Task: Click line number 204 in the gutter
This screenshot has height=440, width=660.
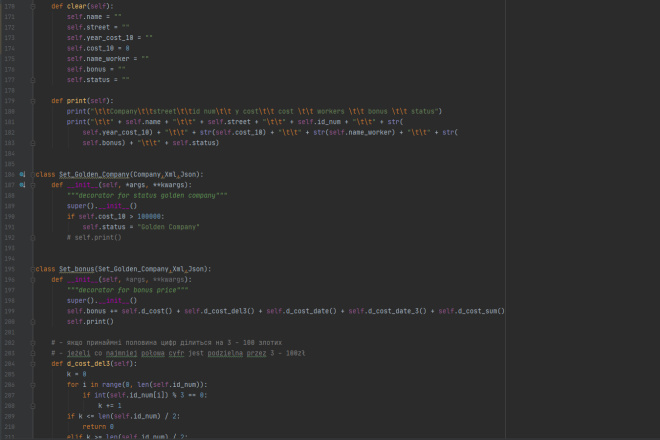Action: 9,364
